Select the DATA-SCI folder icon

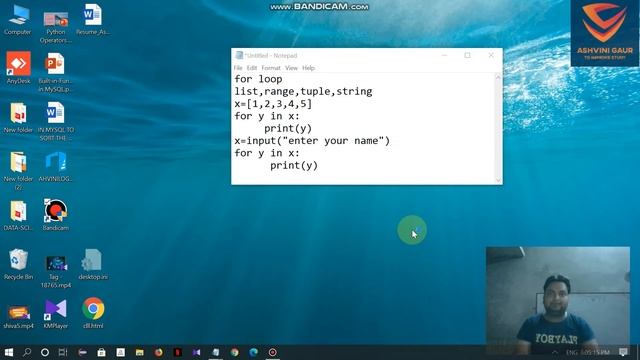pos(18,216)
